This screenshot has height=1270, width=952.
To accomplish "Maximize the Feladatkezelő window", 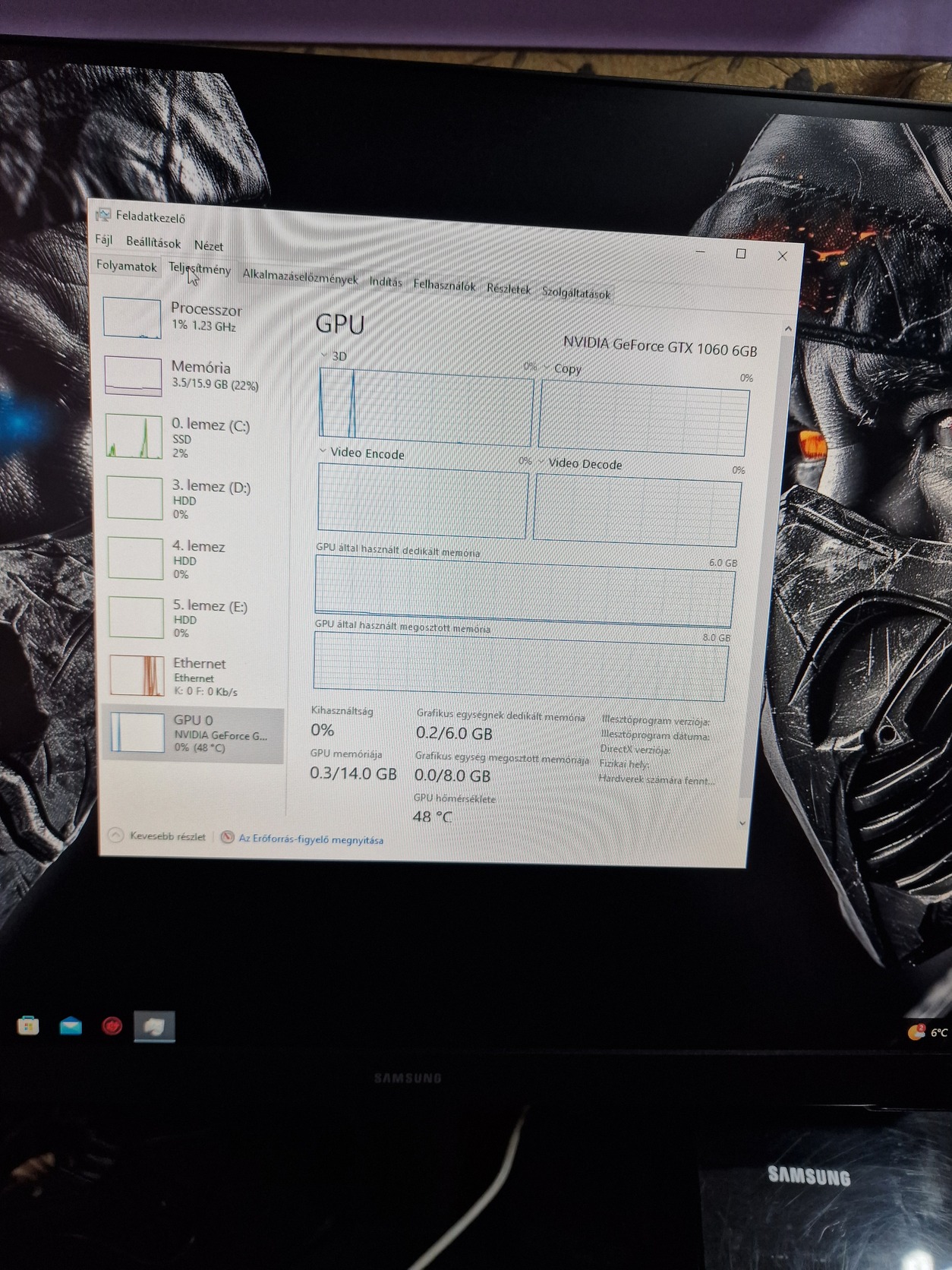I will [x=741, y=254].
